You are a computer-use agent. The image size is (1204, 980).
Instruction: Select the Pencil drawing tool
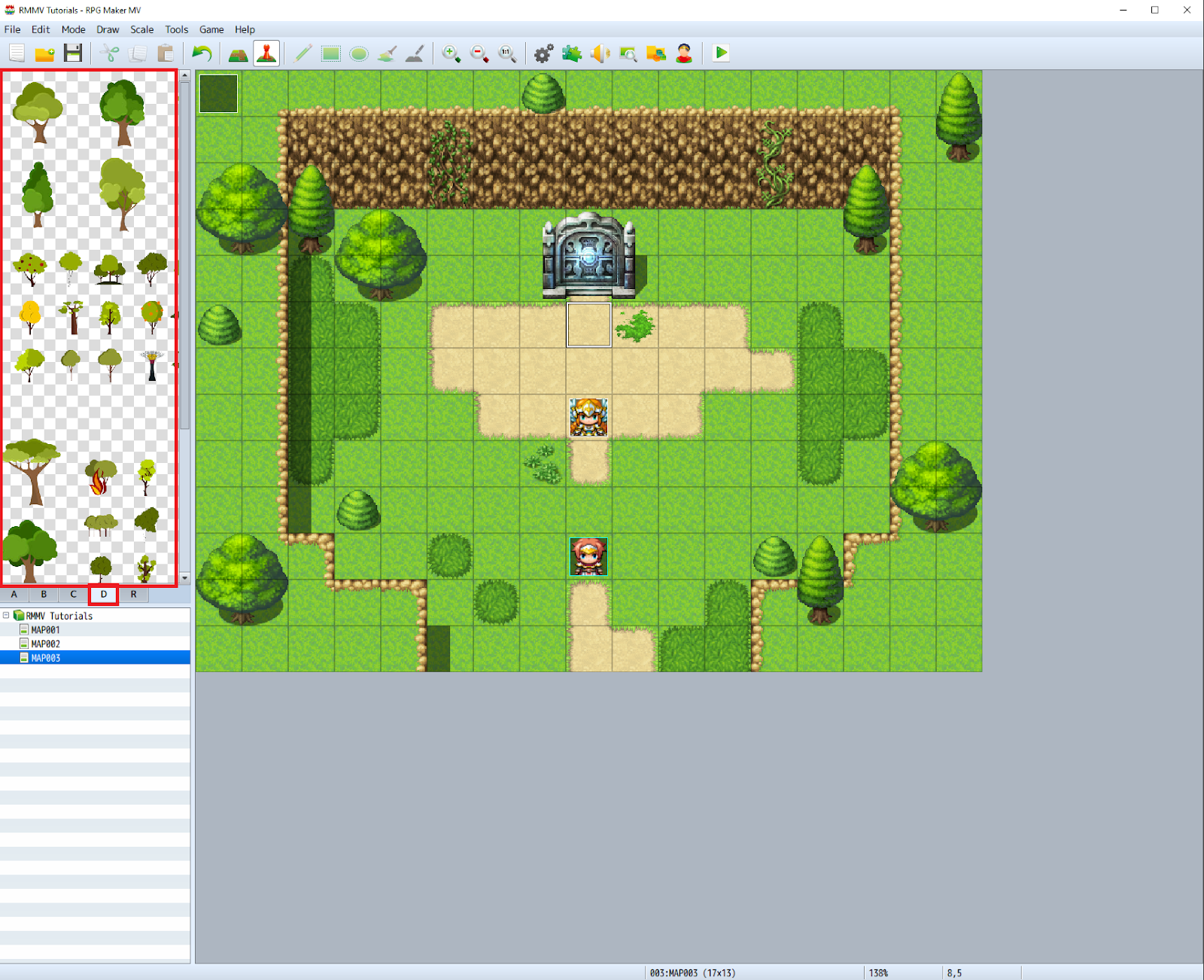tap(303, 53)
